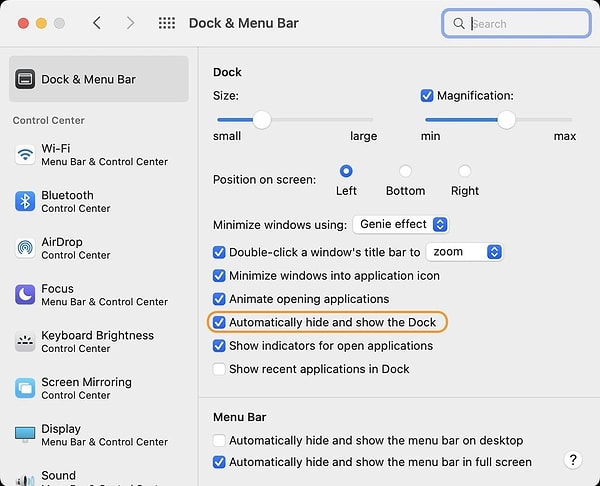Enable Show recent applications in Dock
The image size is (600, 486).
point(219,369)
